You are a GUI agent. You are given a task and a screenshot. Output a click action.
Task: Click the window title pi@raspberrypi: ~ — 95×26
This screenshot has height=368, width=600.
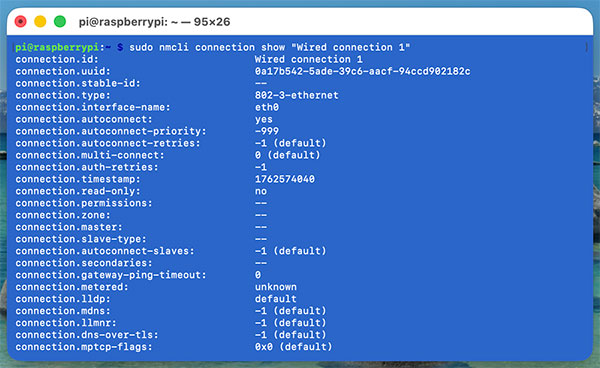(x=155, y=22)
